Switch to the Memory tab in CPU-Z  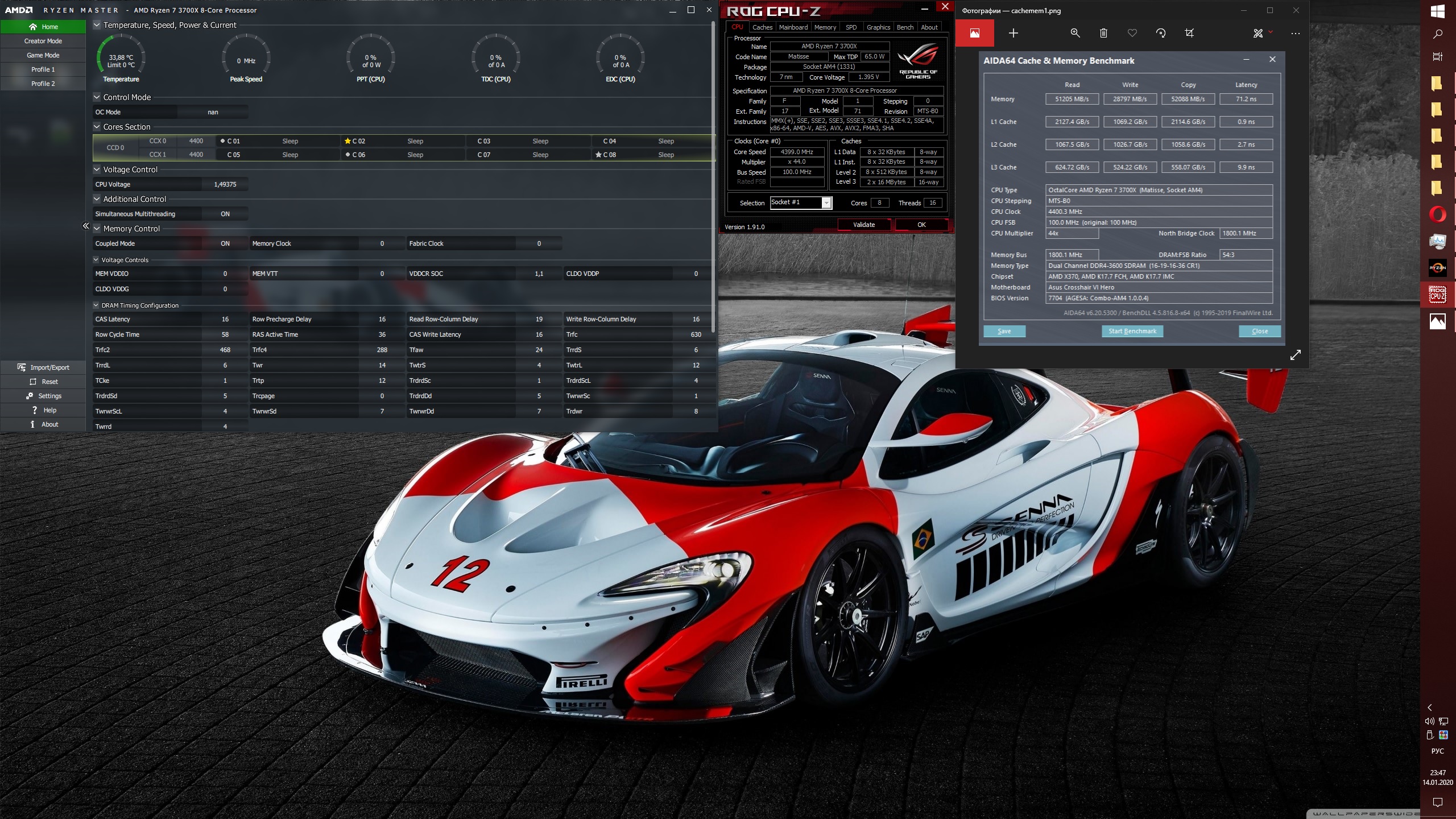click(x=825, y=27)
